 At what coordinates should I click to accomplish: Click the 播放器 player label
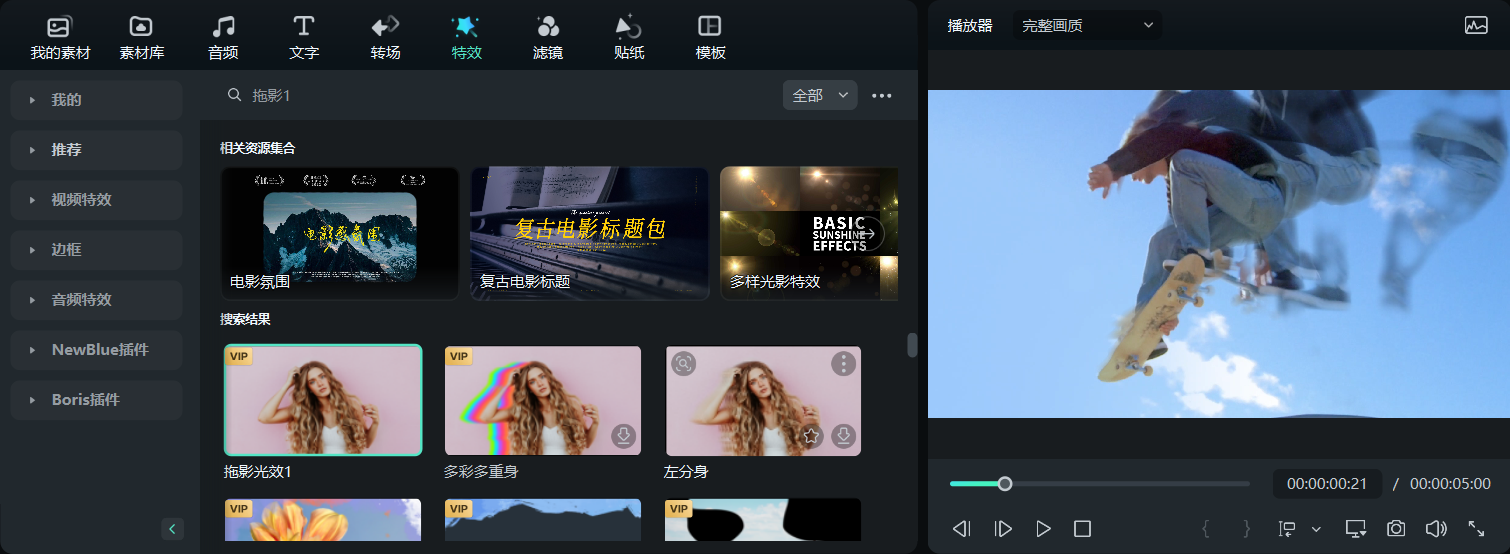(970, 26)
